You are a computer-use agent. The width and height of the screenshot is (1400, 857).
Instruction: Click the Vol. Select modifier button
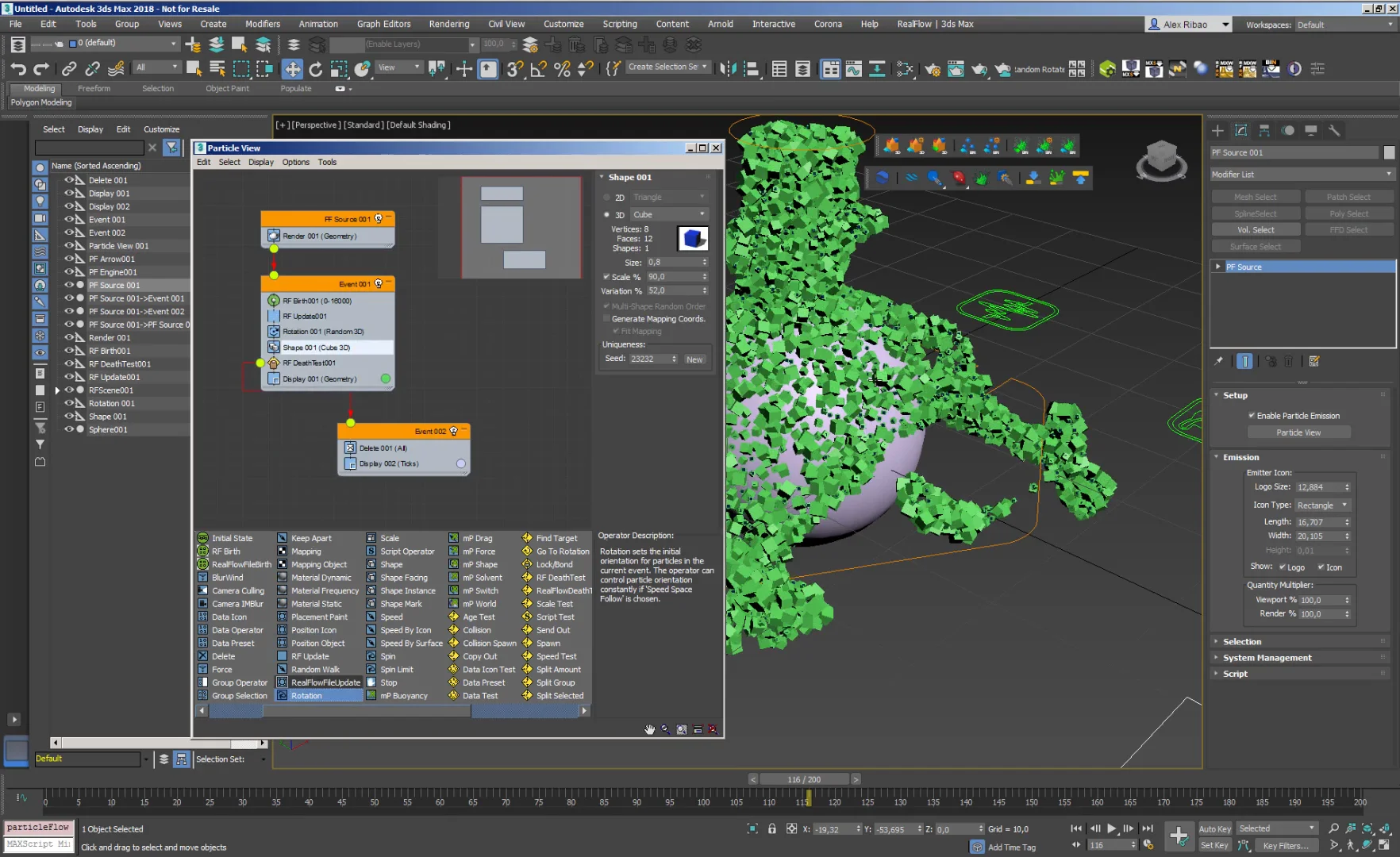click(x=1256, y=230)
